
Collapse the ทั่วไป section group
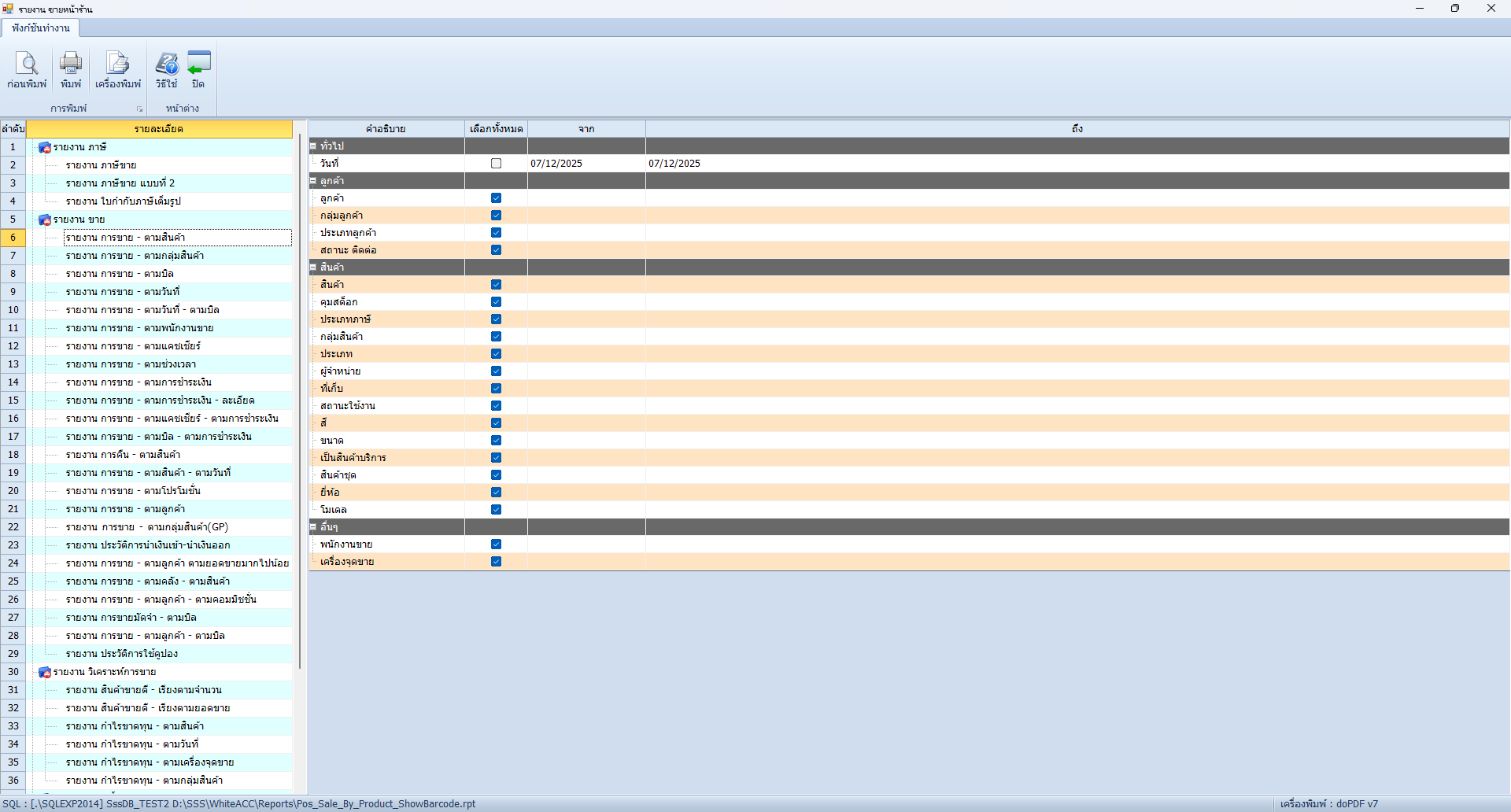pos(313,146)
